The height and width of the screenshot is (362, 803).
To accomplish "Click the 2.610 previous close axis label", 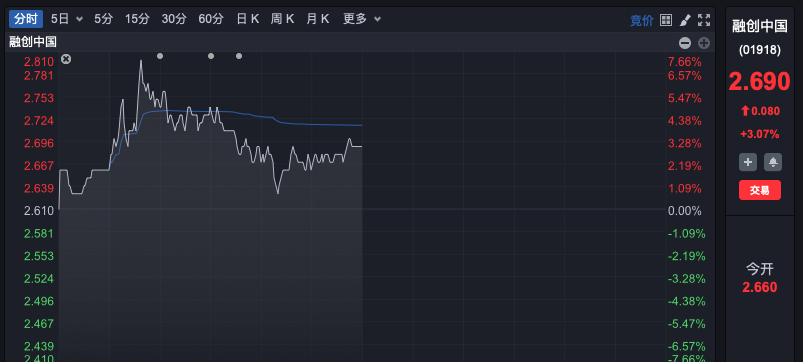I will [39, 210].
